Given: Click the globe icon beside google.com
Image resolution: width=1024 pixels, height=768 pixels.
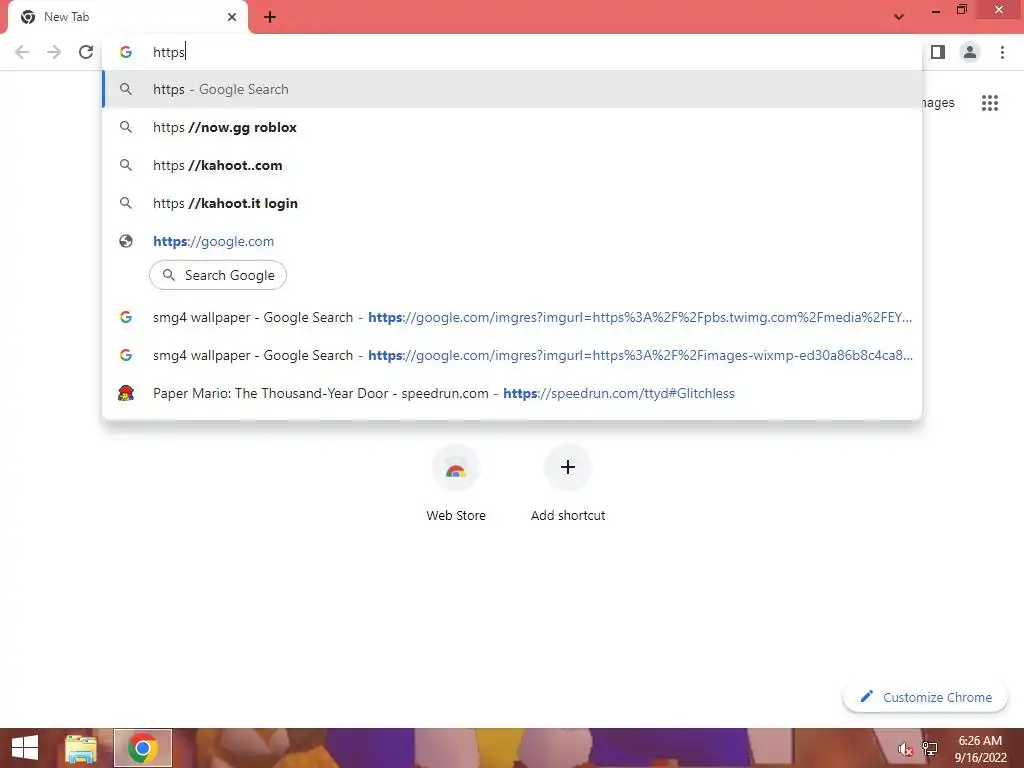Looking at the screenshot, I should [126, 241].
